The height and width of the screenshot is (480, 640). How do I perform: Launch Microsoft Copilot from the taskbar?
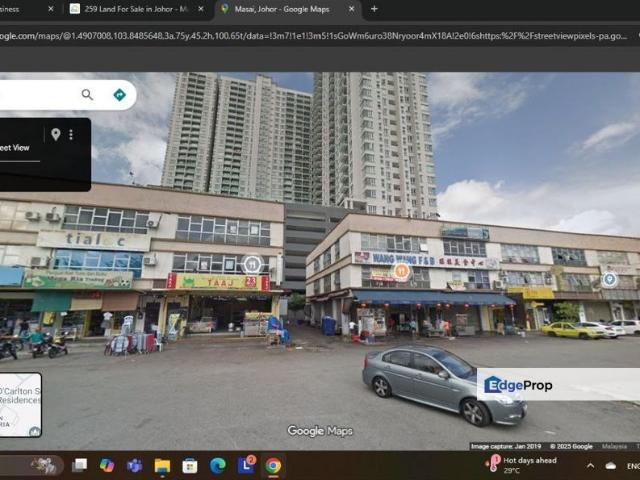(107, 465)
